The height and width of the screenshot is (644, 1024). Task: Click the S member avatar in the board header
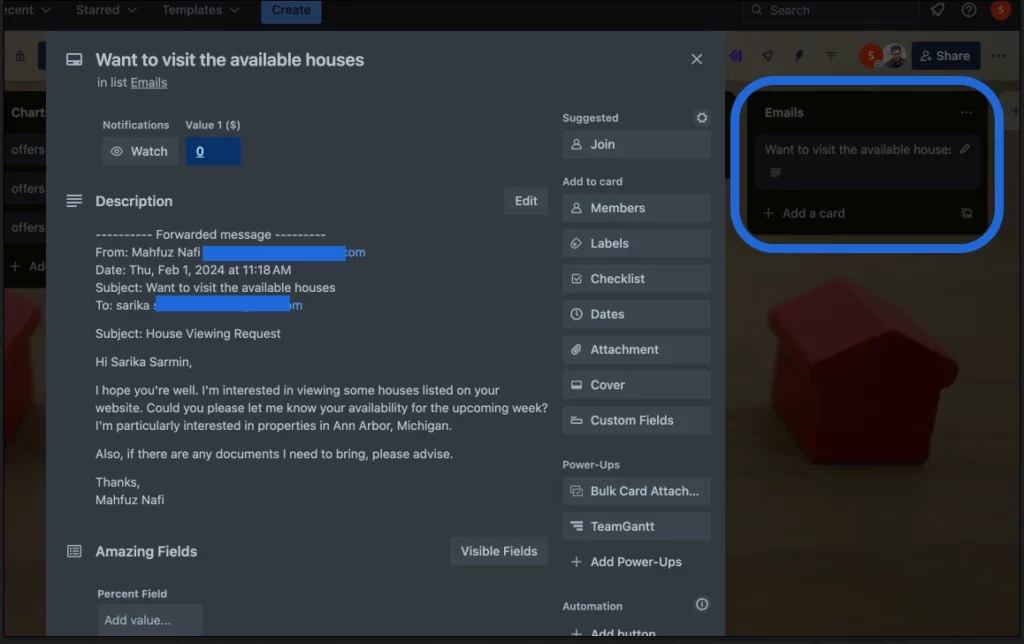click(x=871, y=56)
